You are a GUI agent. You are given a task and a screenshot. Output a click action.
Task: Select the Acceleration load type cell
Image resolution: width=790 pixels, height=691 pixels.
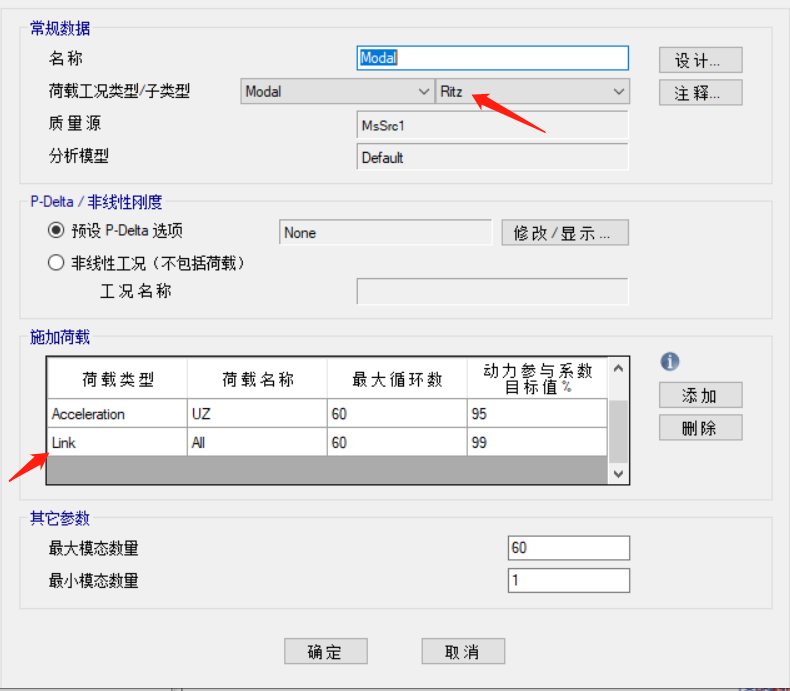click(x=117, y=413)
